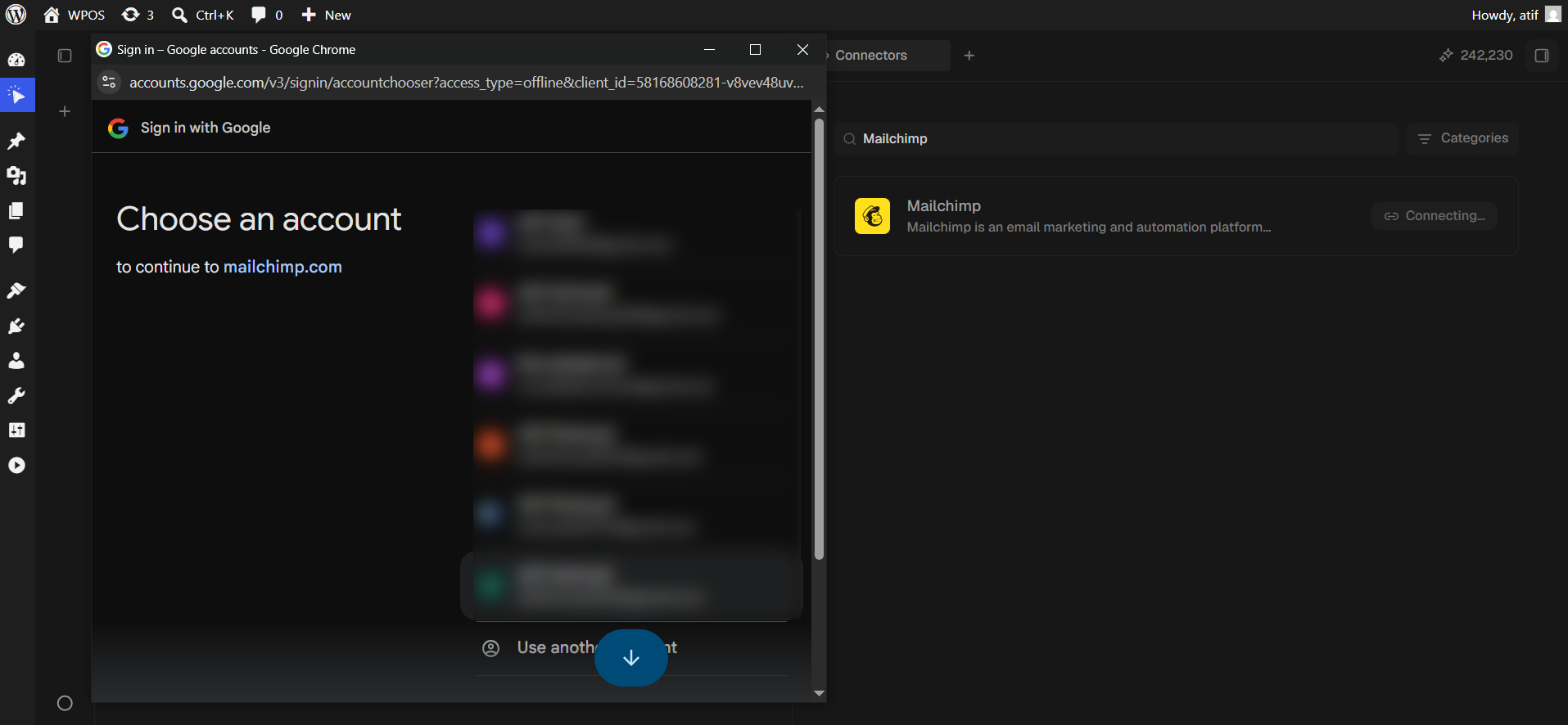1568x725 pixels.
Task: Open Users icon in sidebar
Action: [16, 361]
